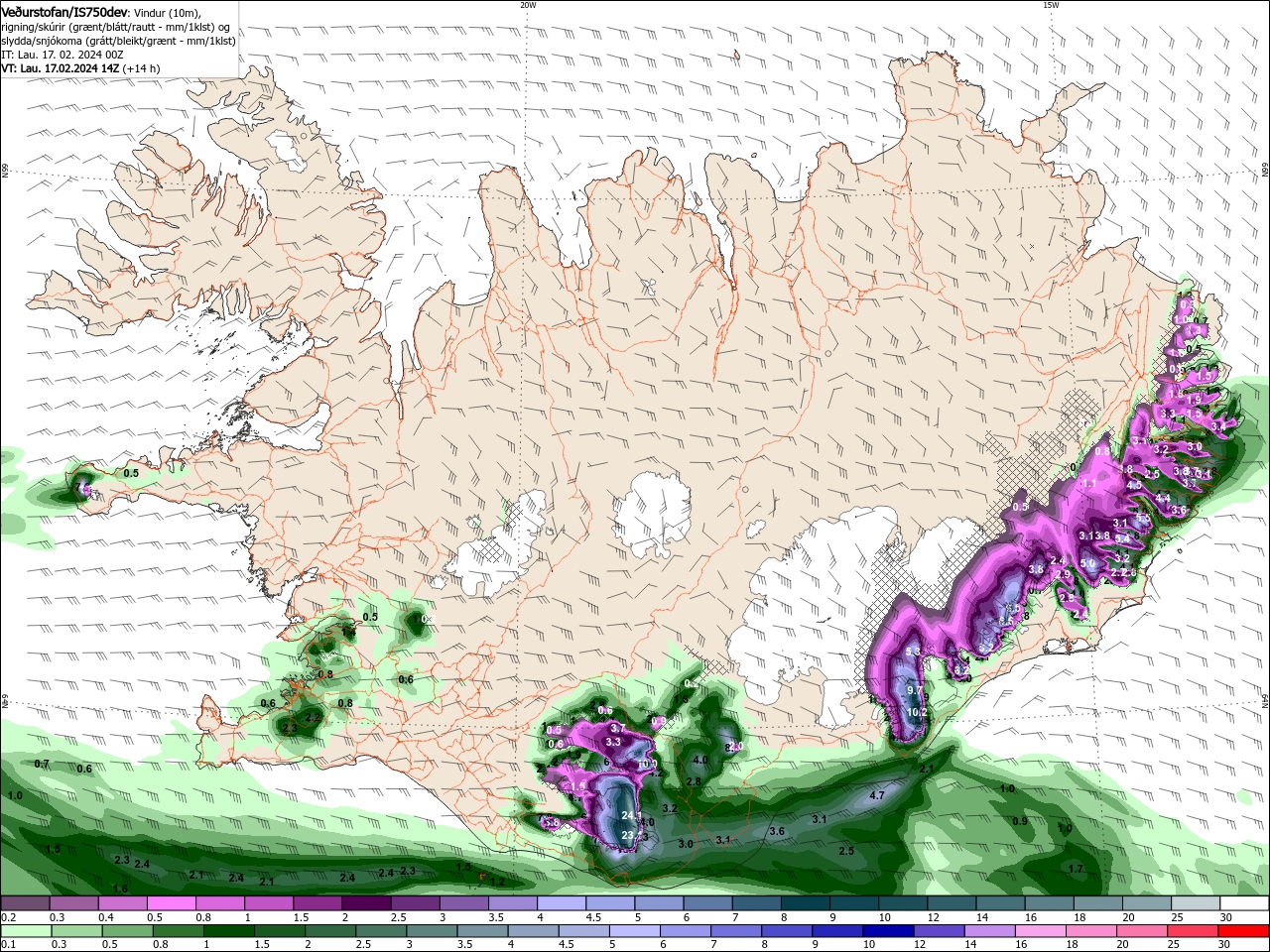Click the '15W' longitude label
This screenshot has width=1270, height=952.
tap(1051, 5)
